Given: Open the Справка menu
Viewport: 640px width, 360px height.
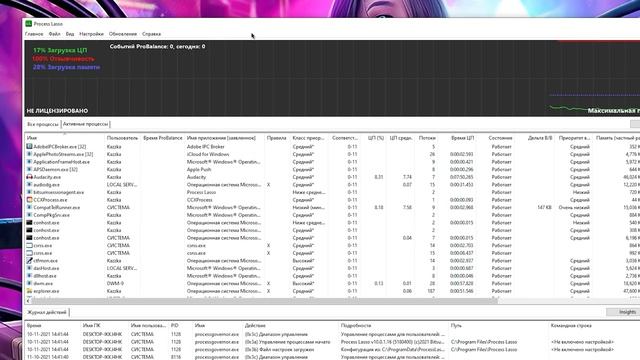Looking at the screenshot, I should 151,34.
